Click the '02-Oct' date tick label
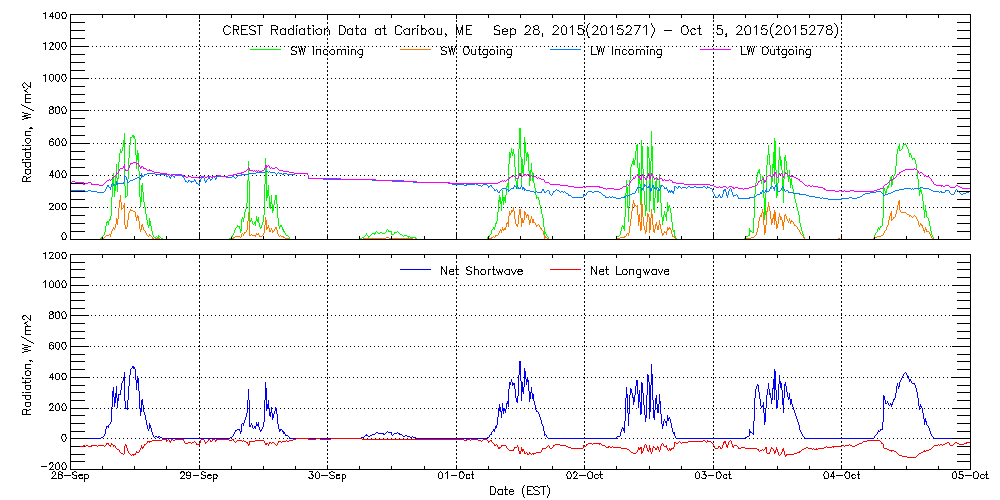Image resolution: width=1000 pixels, height=500 pixels. tap(585, 477)
